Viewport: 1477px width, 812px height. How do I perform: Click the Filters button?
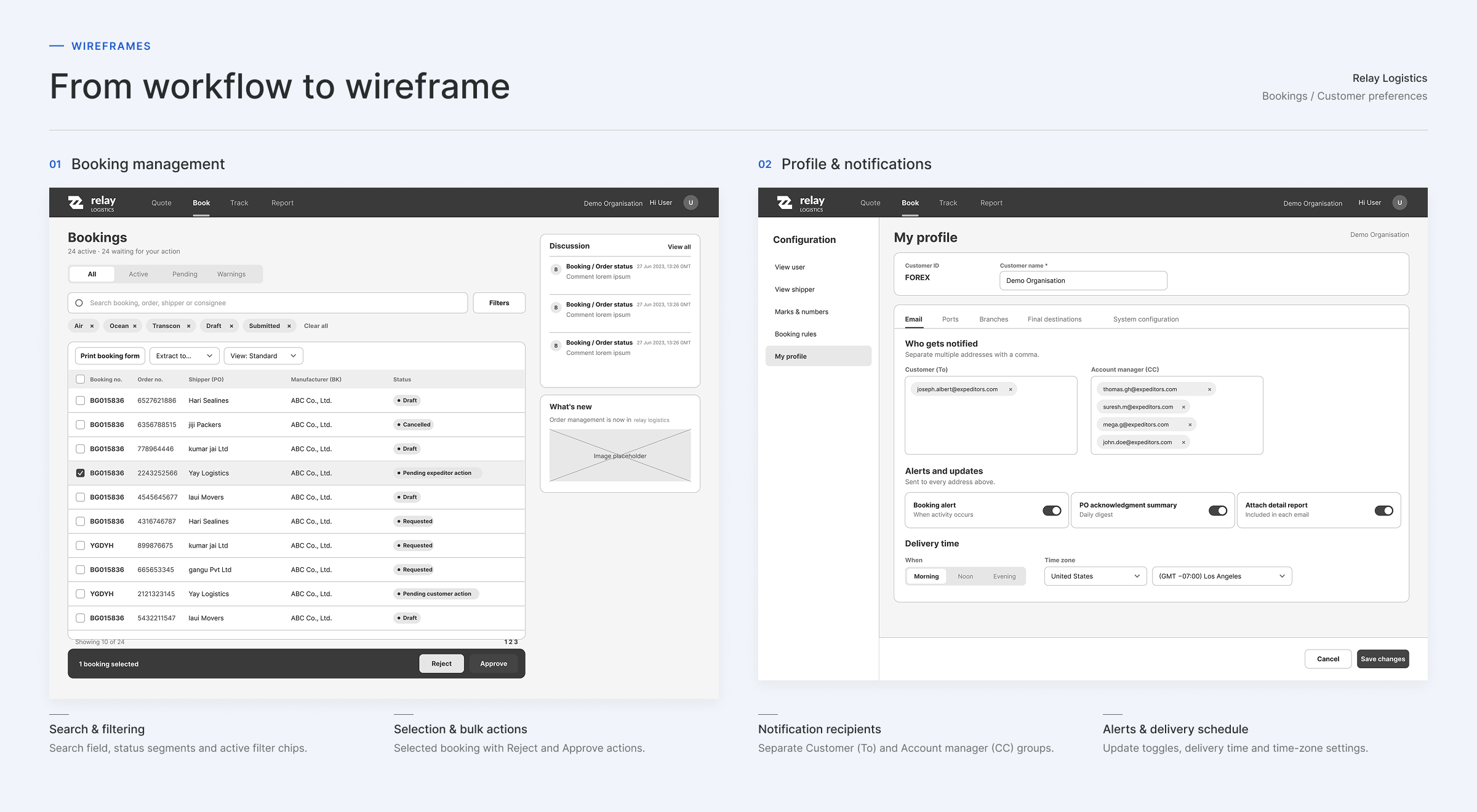point(499,303)
